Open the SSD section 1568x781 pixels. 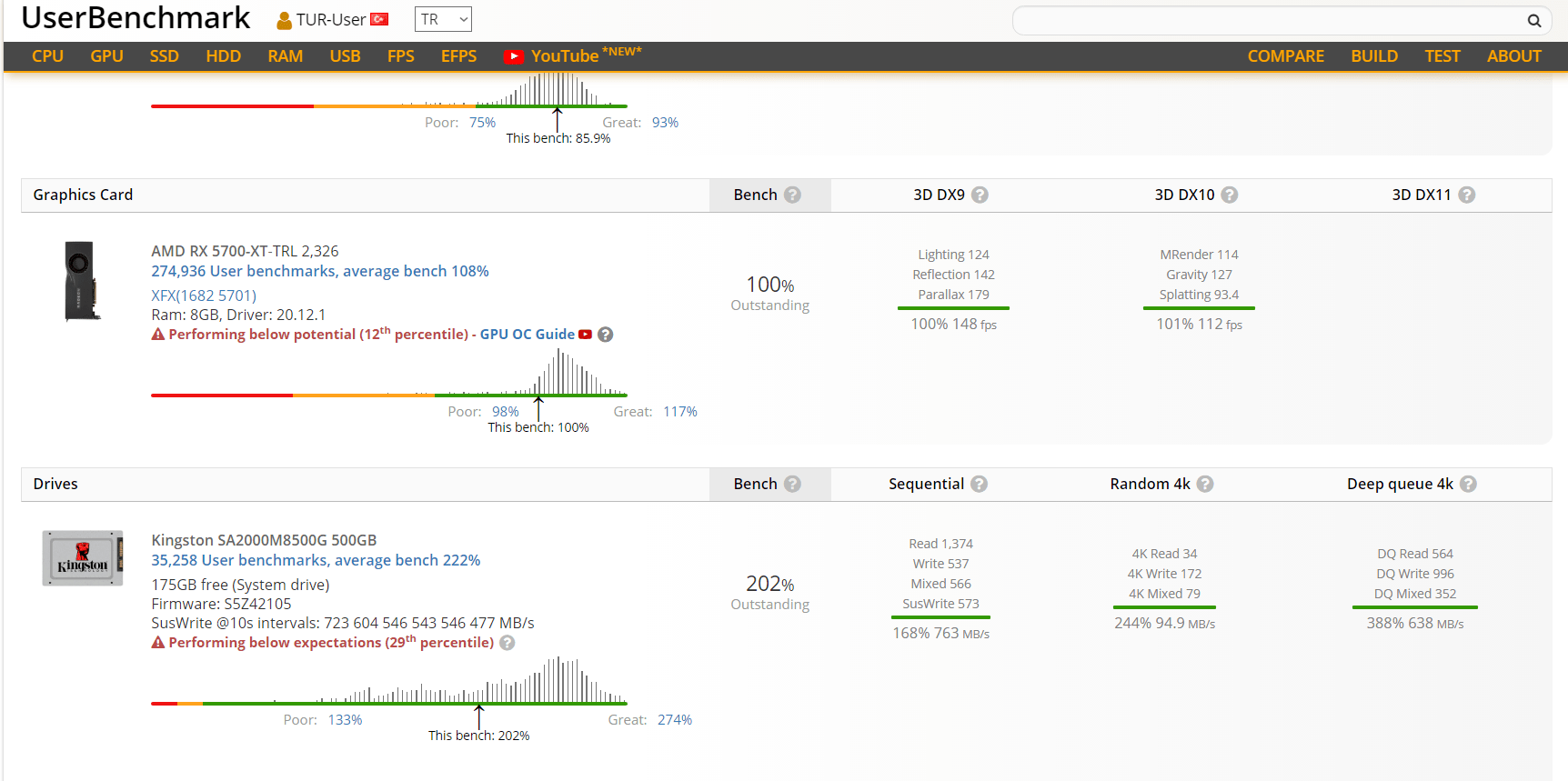165,56
